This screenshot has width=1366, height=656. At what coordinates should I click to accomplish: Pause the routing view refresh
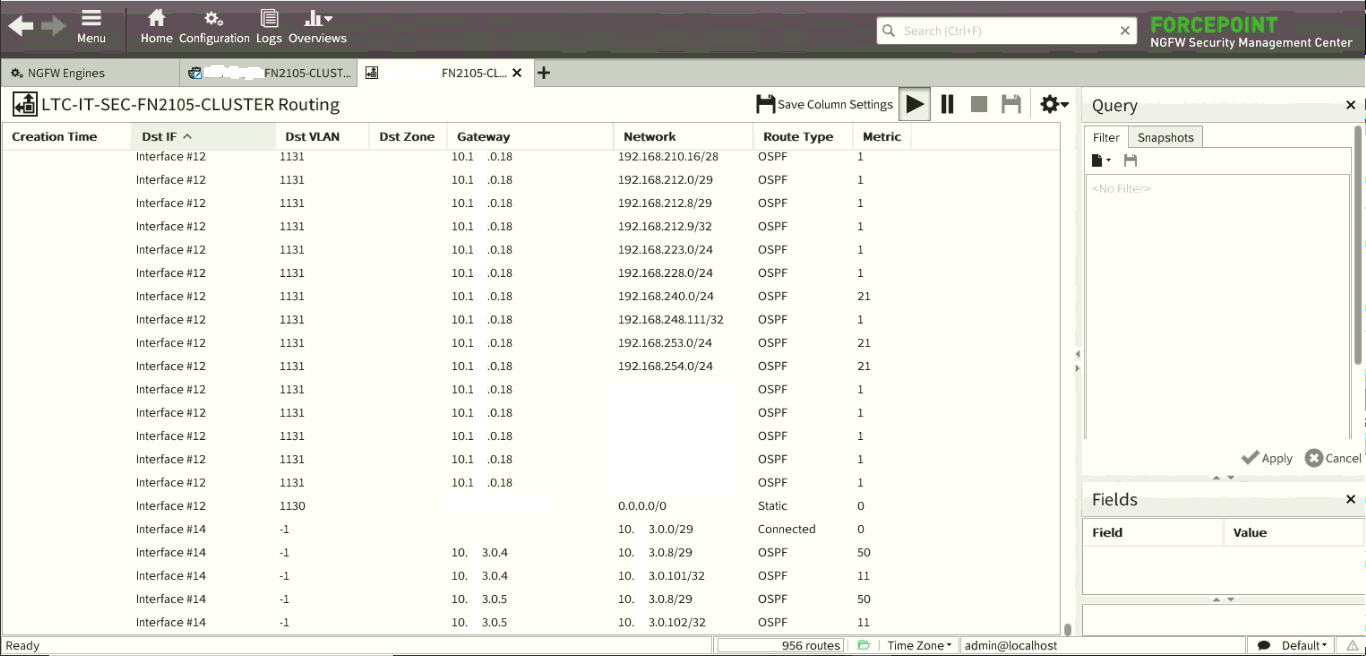click(x=947, y=105)
